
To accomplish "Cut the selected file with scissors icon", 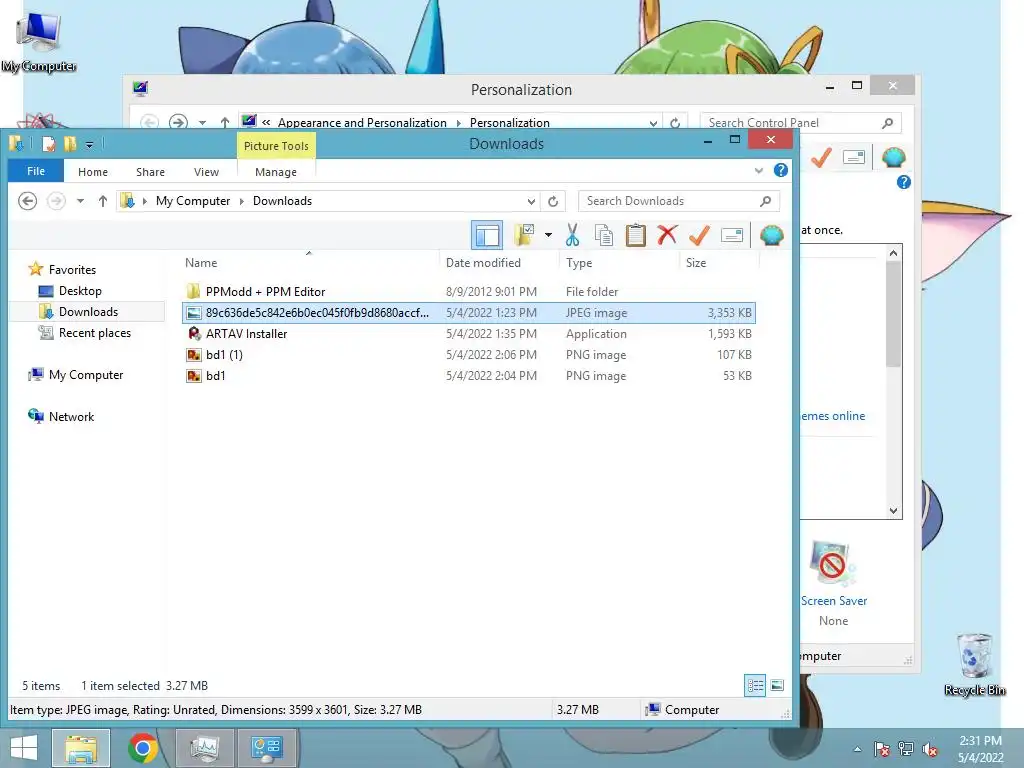I will pos(573,235).
